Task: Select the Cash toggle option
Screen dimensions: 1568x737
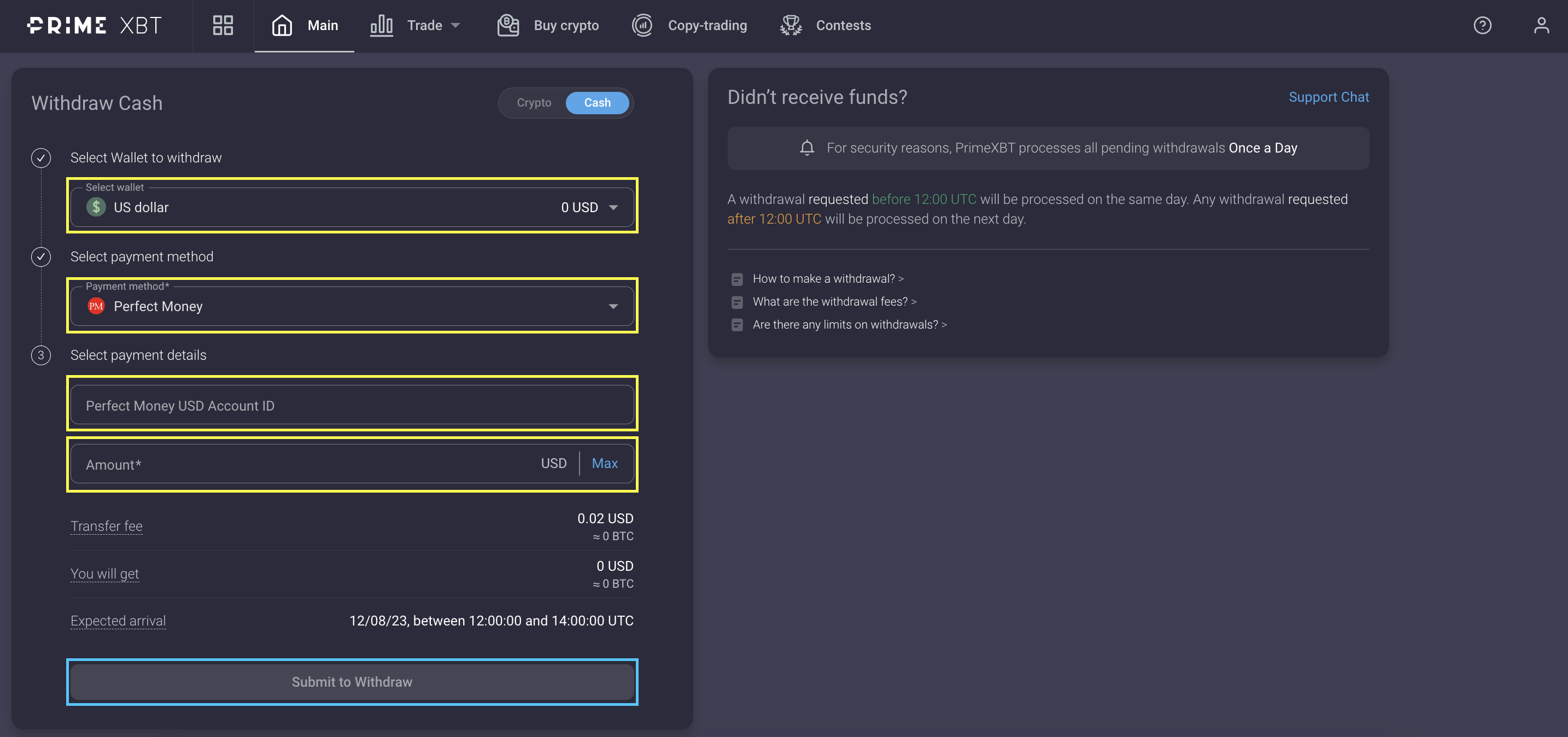Action: click(x=597, y=103)
